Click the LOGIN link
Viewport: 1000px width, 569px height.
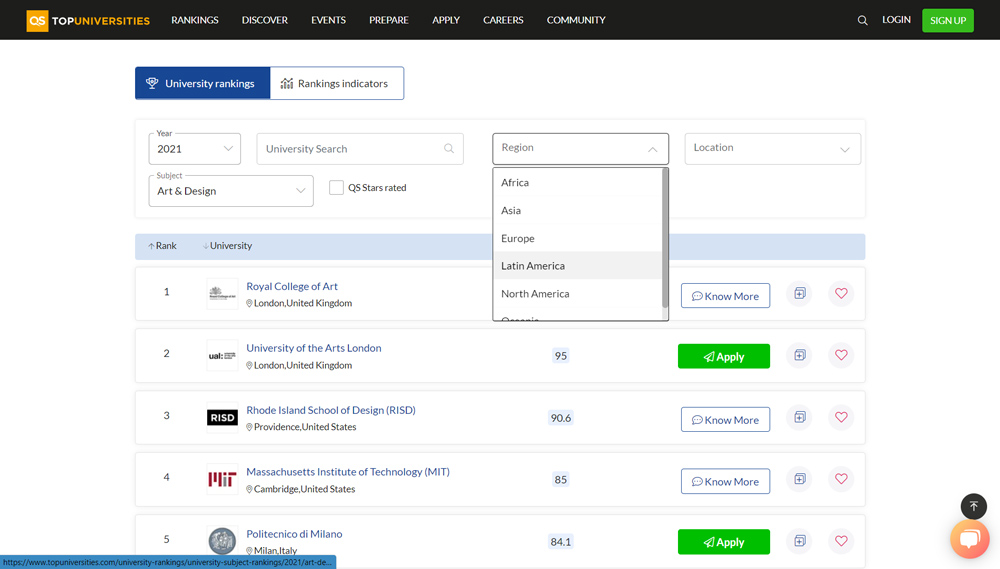[x=896, y=20]
